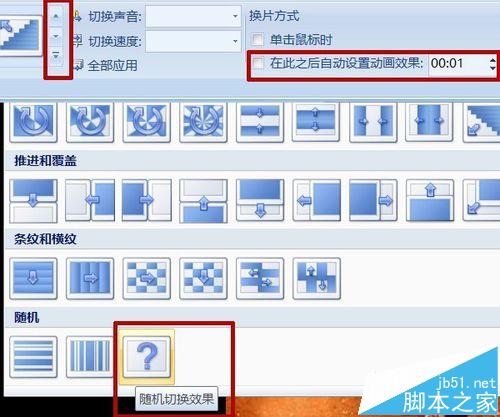Tick the 在此之后自动设置动画效果 checkbox
500x417 pixels.
point(258,63)
